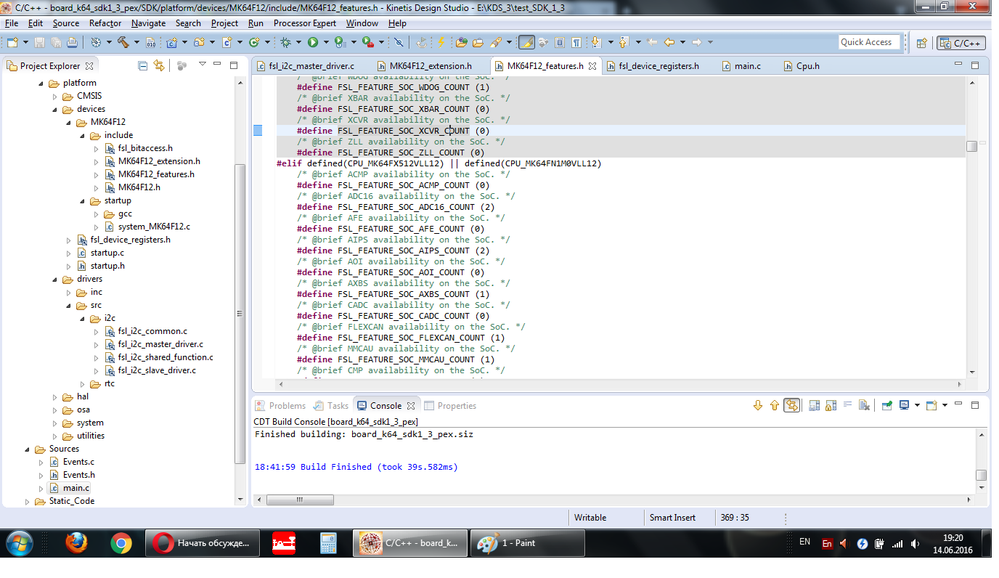The width and height of the screenshot is (999, 578).
Task: Expand the rtc folder
Action: (x=82, y=384)
